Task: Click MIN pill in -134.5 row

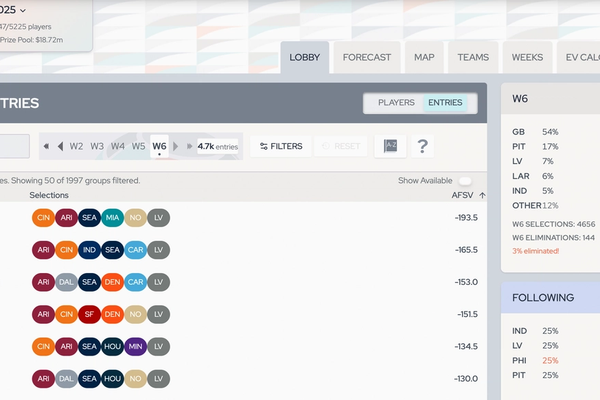Action: (x=135, y=346)
